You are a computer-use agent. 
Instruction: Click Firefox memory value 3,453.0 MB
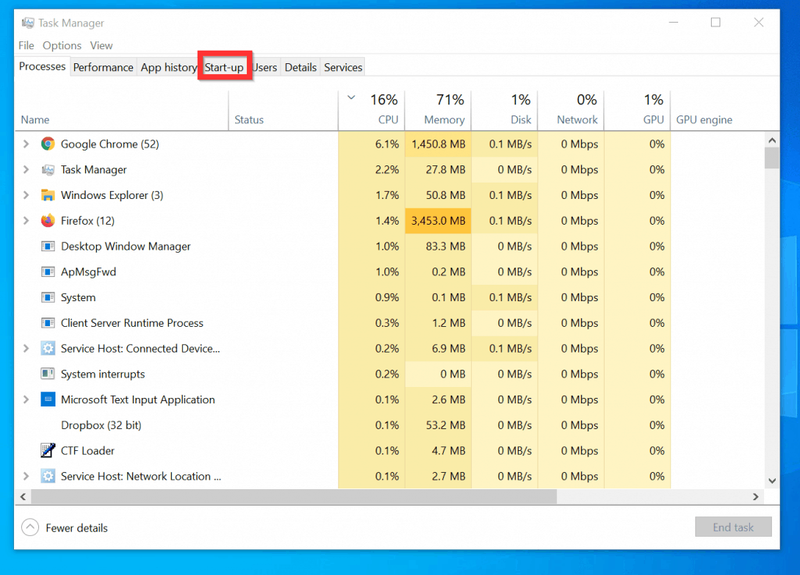coord(438,221)
